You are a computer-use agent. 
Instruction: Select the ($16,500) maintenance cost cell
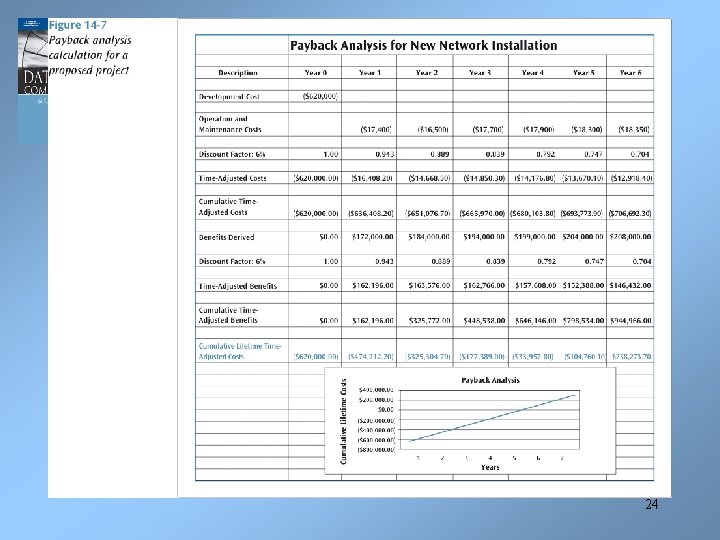pos(433,130)
